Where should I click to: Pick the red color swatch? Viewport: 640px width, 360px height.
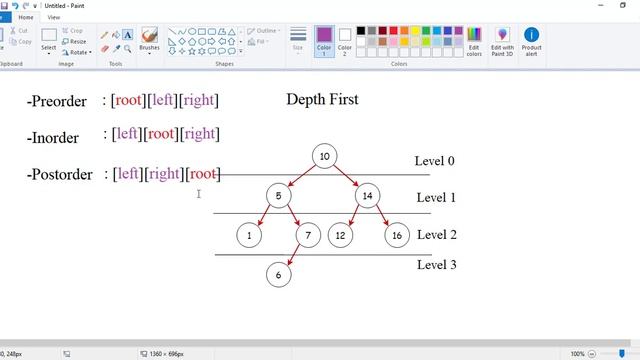[x=393, y=31]
